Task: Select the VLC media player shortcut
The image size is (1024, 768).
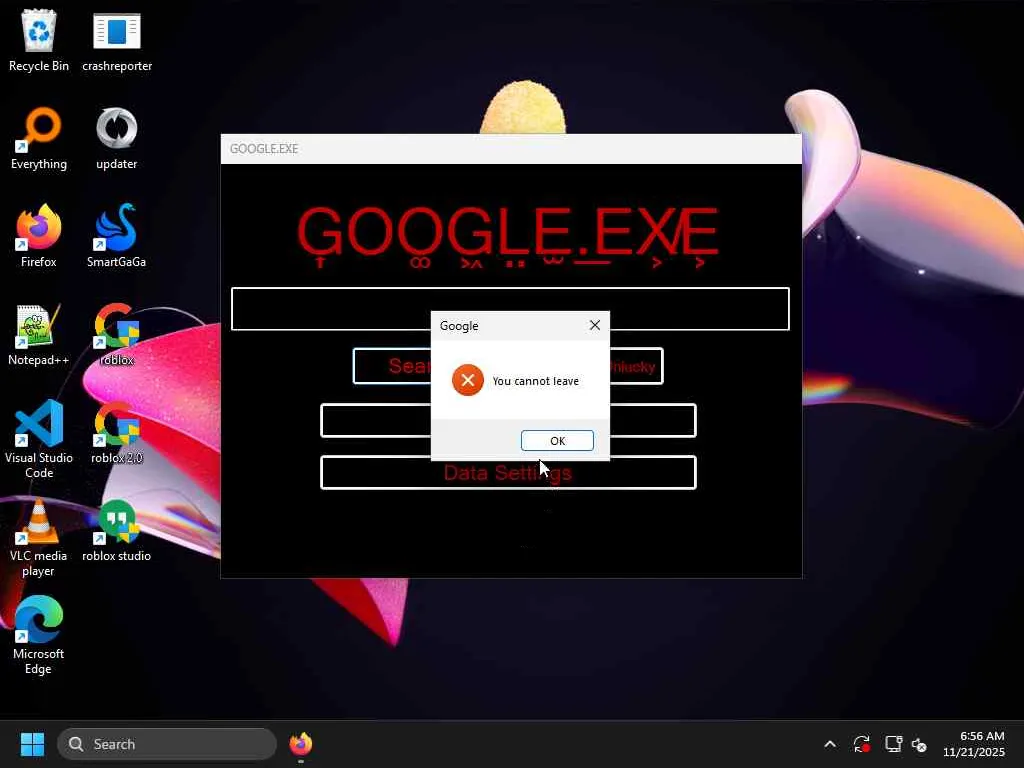Action: (39, 537)
